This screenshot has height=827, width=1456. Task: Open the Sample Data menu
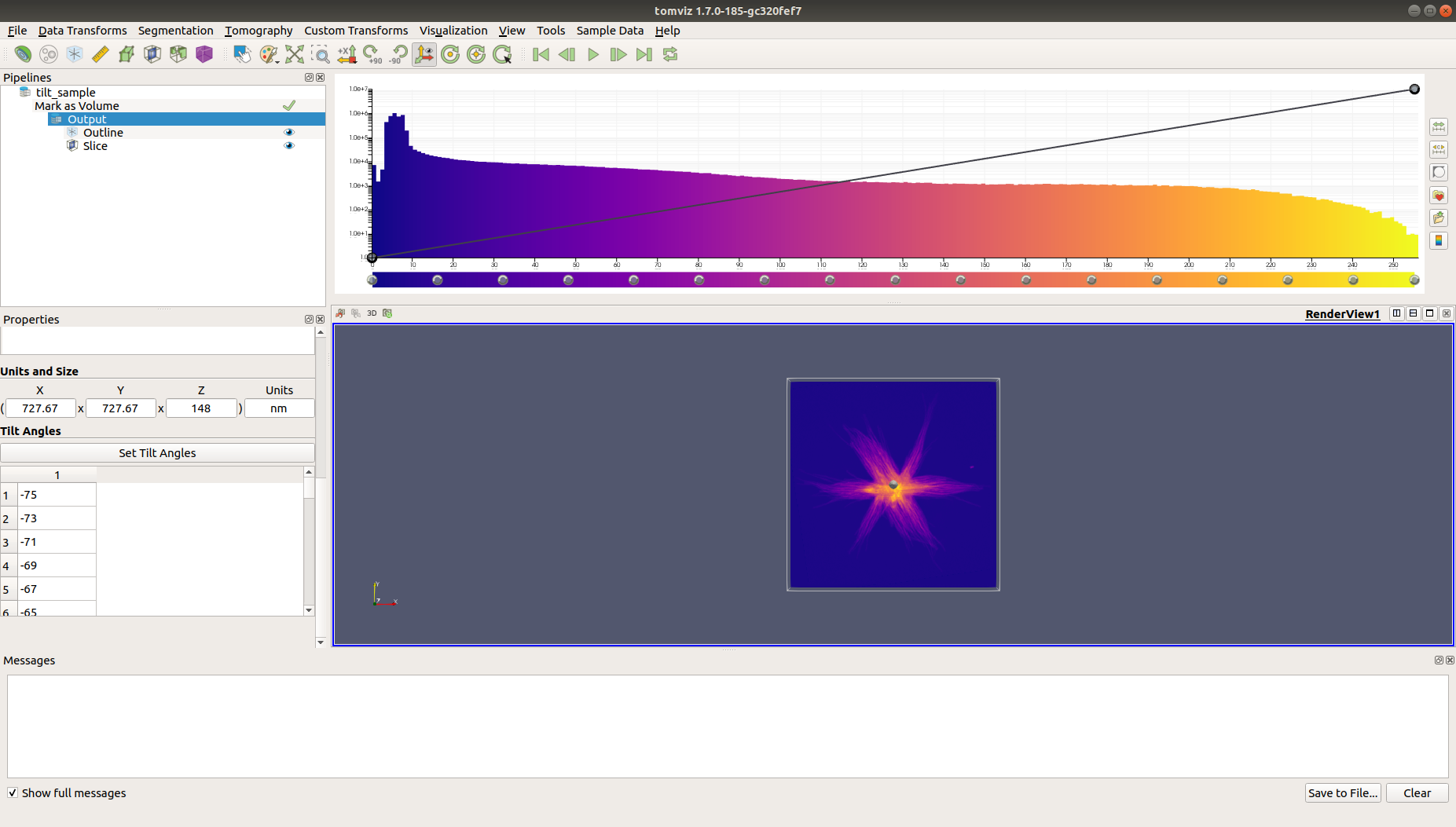[x=610, y=31]
